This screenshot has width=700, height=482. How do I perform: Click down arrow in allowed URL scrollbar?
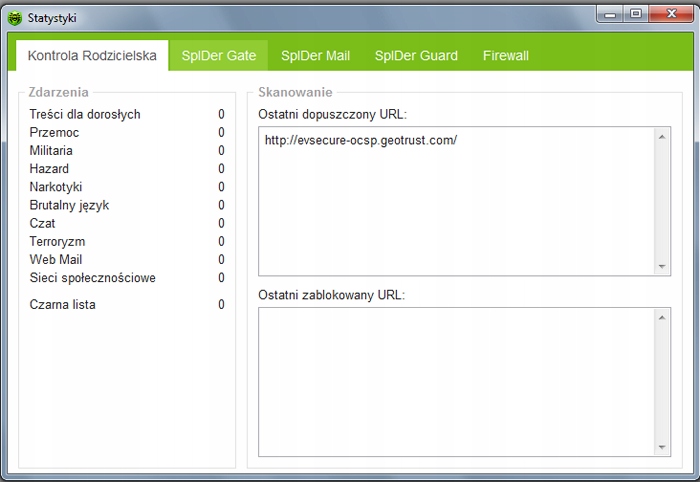pos(662,266)
